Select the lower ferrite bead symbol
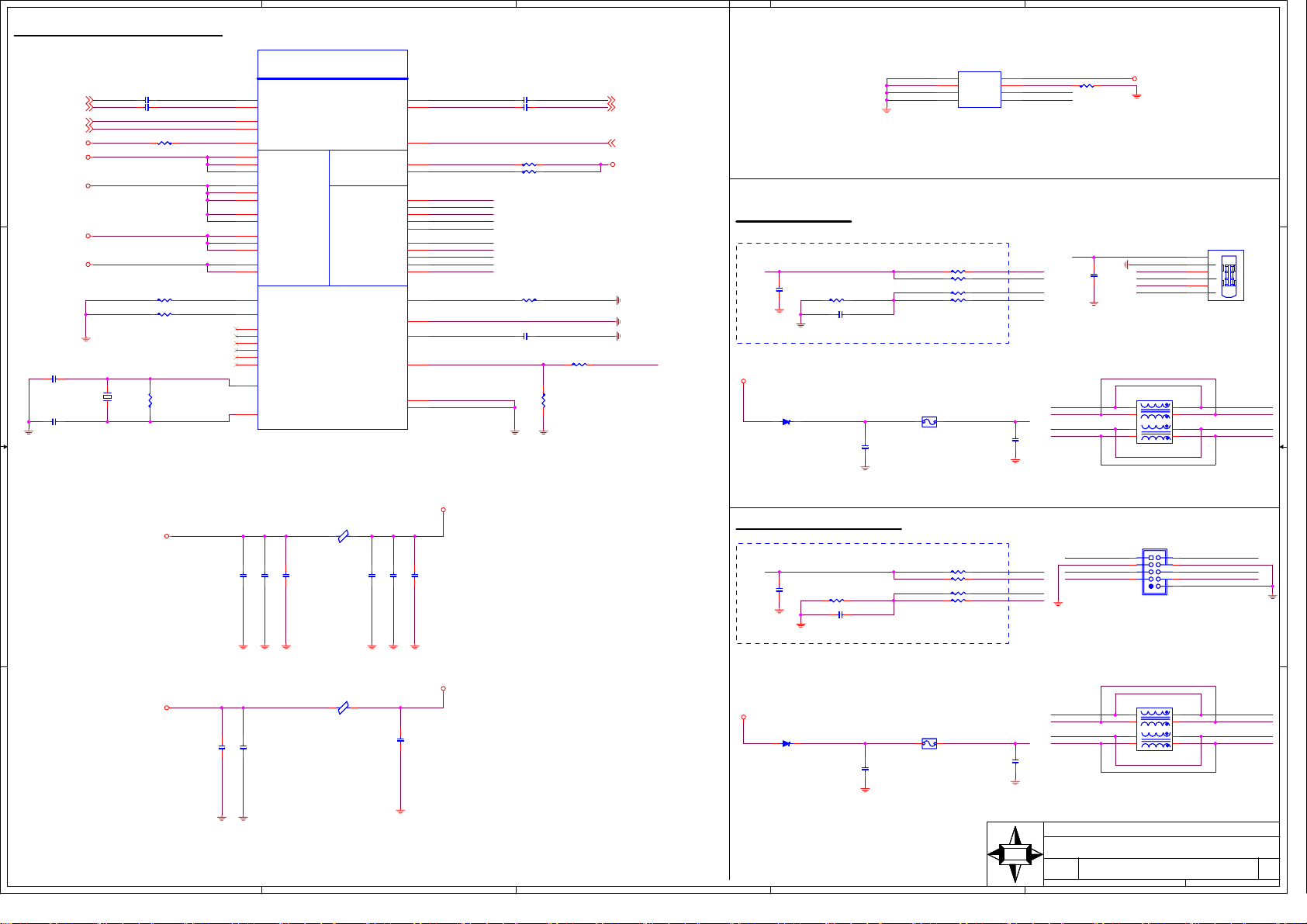The image size is (1307, 924). [x=344, y=708]
